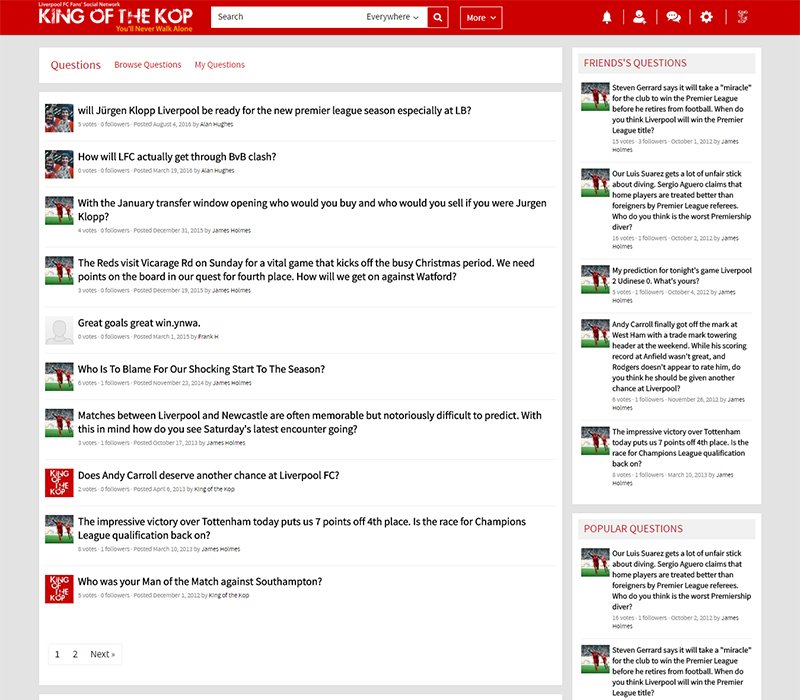This screenshot has height=700, width=800.
Task: Switch to My Questions tab
Action: 220,65
